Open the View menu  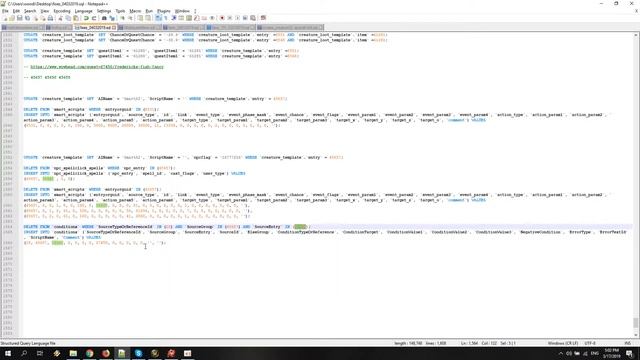(45, 11)
